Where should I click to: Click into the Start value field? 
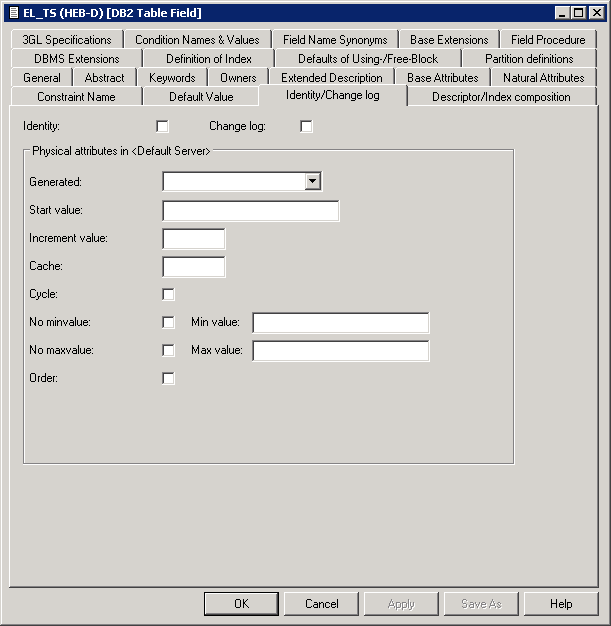click(x=250, y=210)
